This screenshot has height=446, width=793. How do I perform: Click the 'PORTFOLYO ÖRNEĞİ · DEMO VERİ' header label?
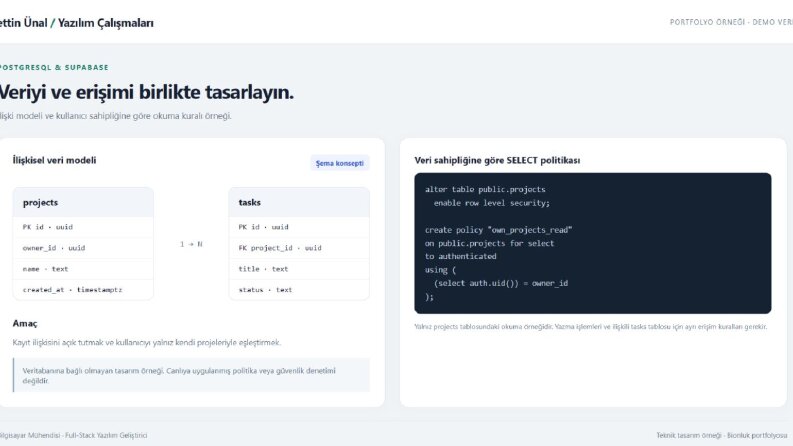coord(731,22)
